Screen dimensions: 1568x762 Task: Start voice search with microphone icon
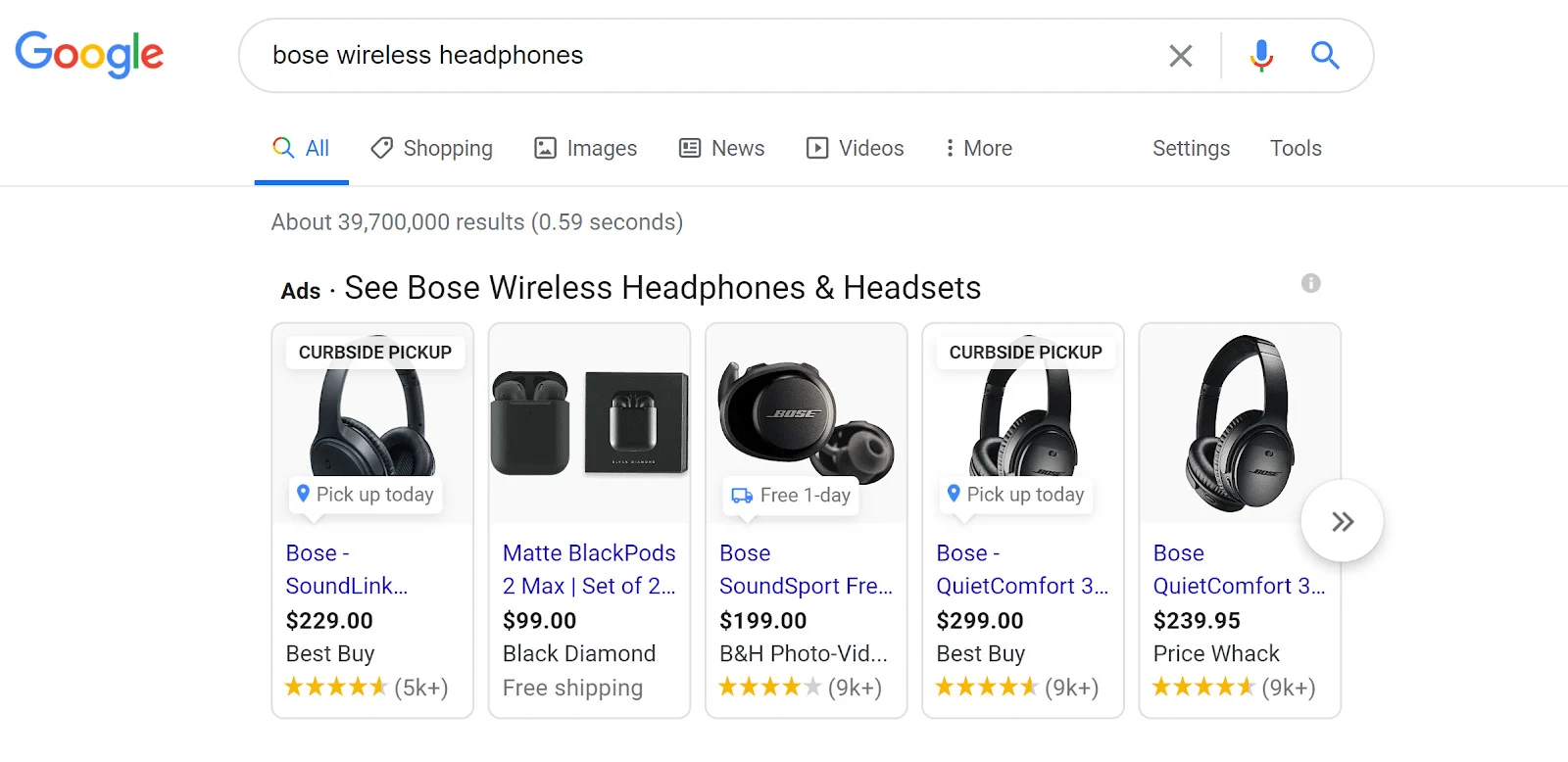tap(1261, 56)
